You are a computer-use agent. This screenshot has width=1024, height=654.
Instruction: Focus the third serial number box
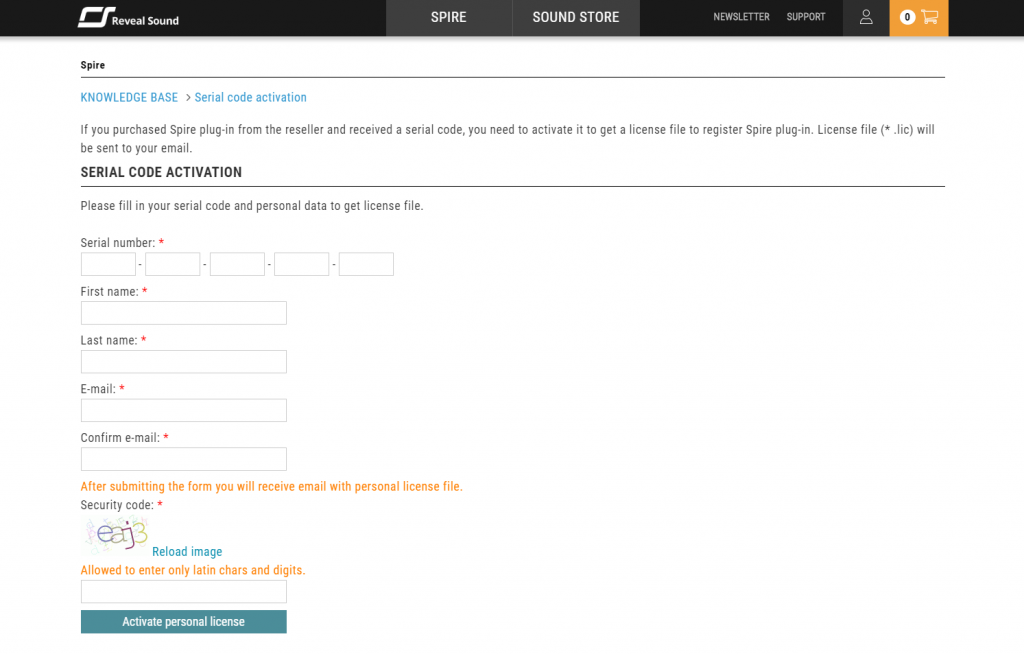click(x=237, y=264)
